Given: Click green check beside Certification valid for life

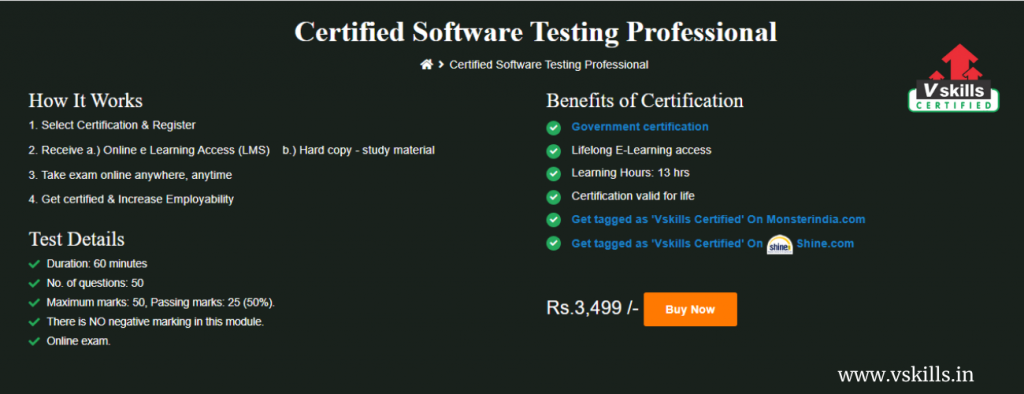Looking at the screenshot, I should pos(553,197).
